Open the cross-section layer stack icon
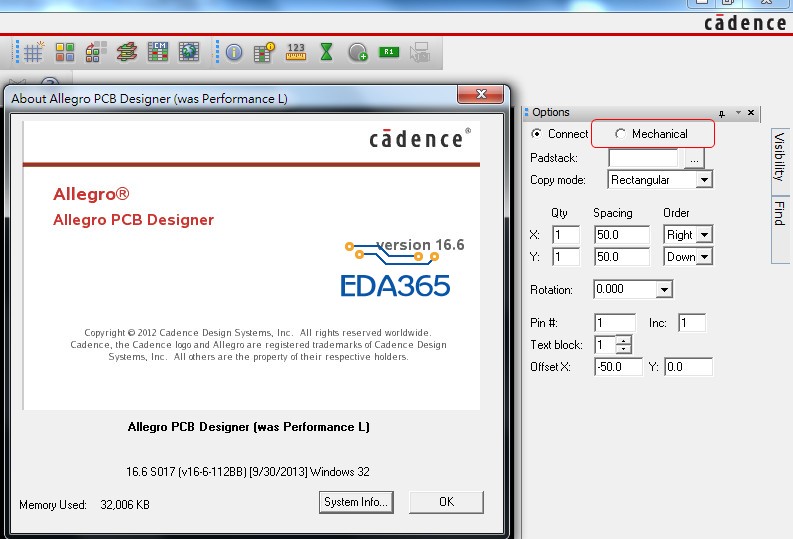 coord(126,52)
